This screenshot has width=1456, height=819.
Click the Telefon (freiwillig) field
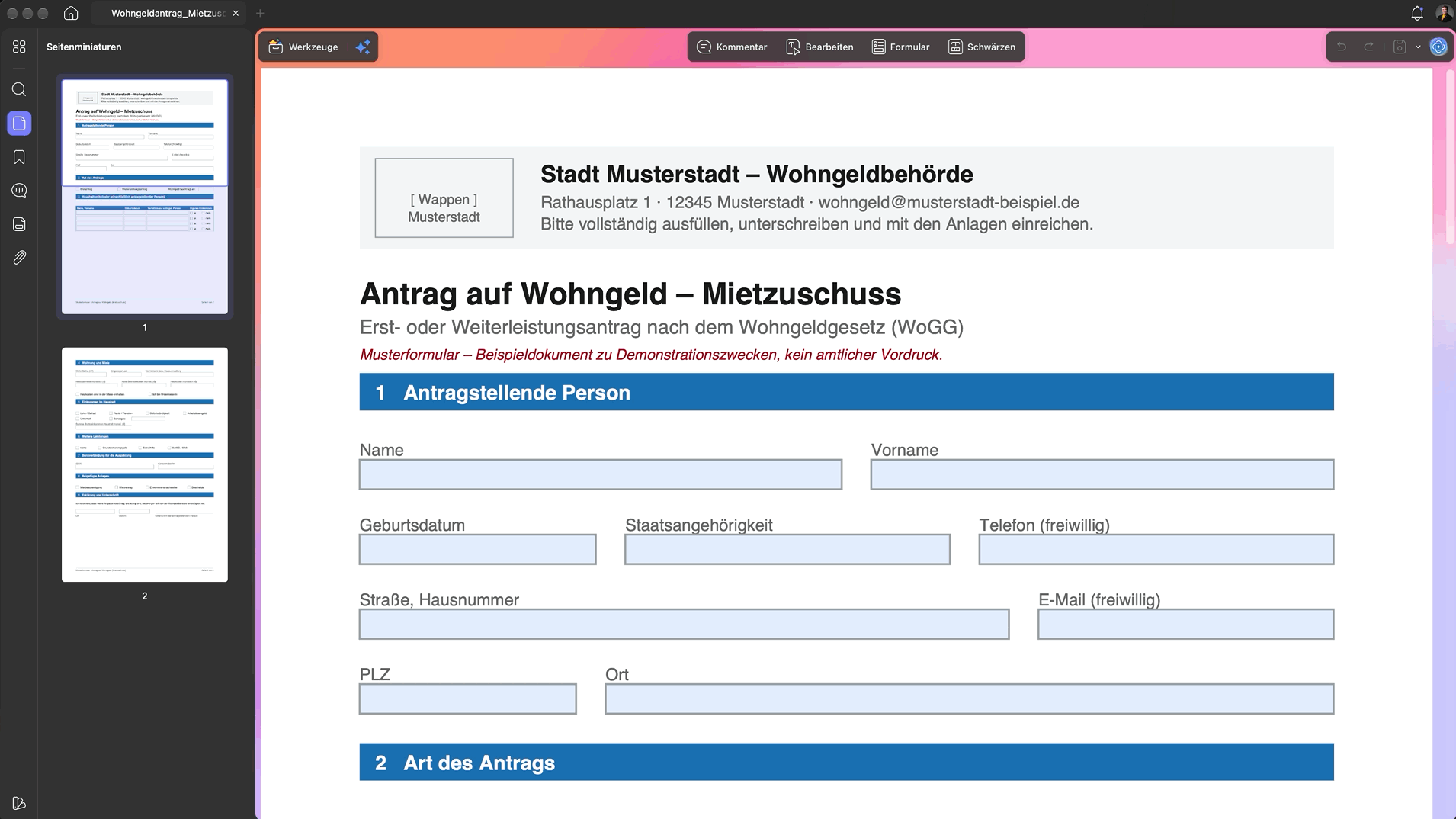[x=1156, y=549]
